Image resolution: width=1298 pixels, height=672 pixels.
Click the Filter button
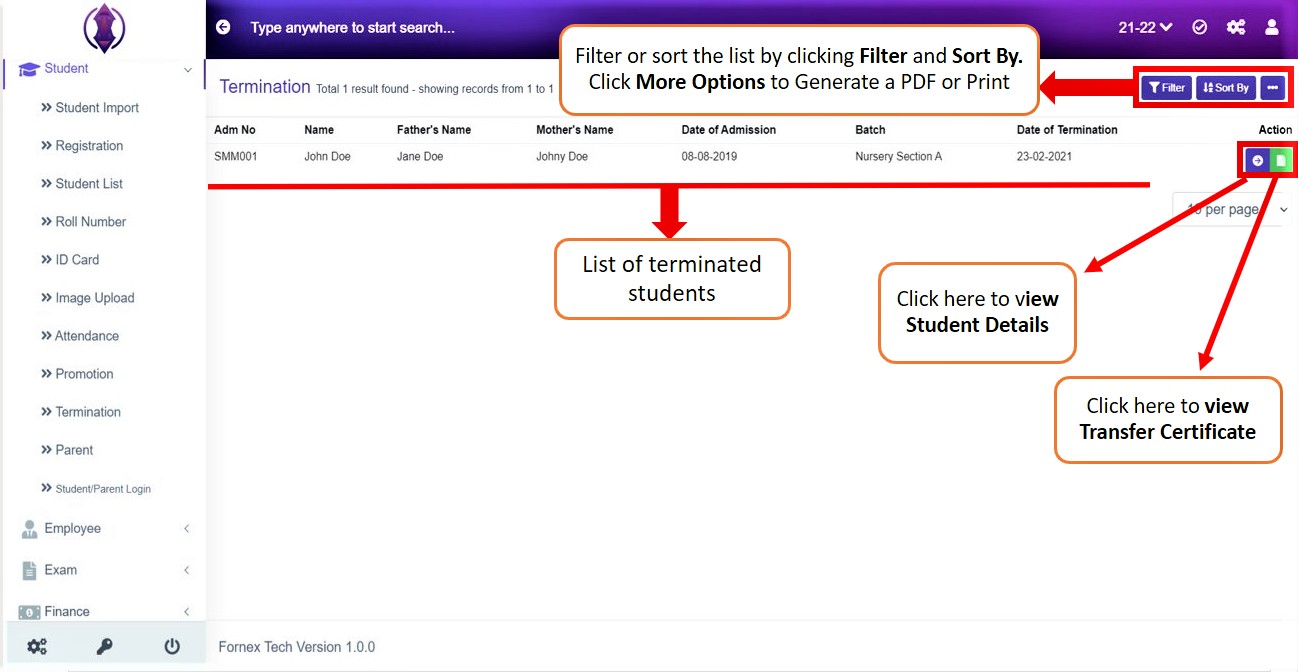(x=1166, y=88)
